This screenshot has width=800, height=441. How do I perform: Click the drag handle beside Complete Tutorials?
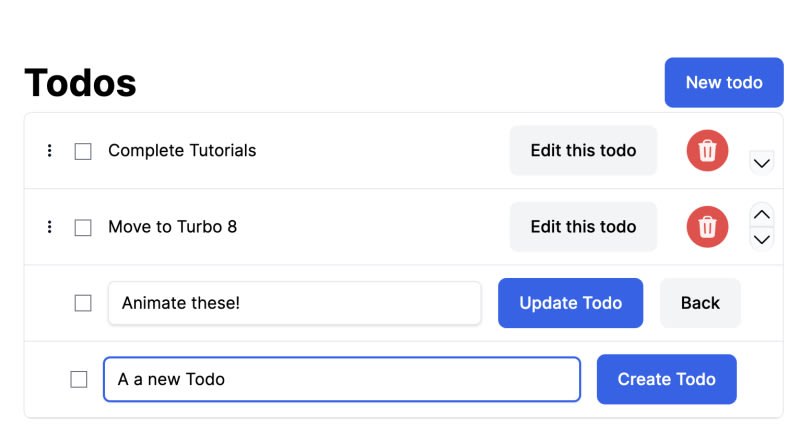click(x=49, y=151)
